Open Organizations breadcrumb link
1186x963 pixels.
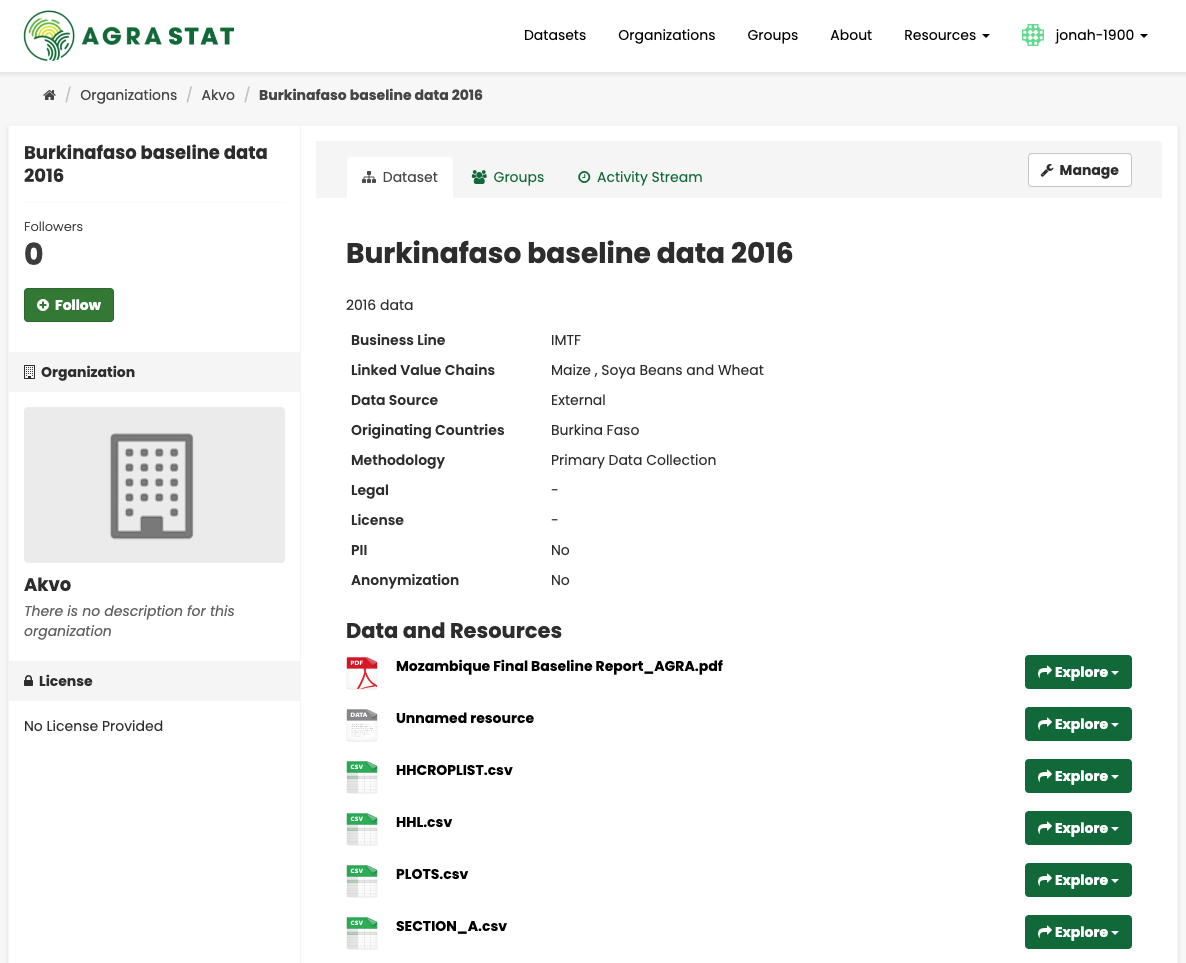[x=129, y=95]
